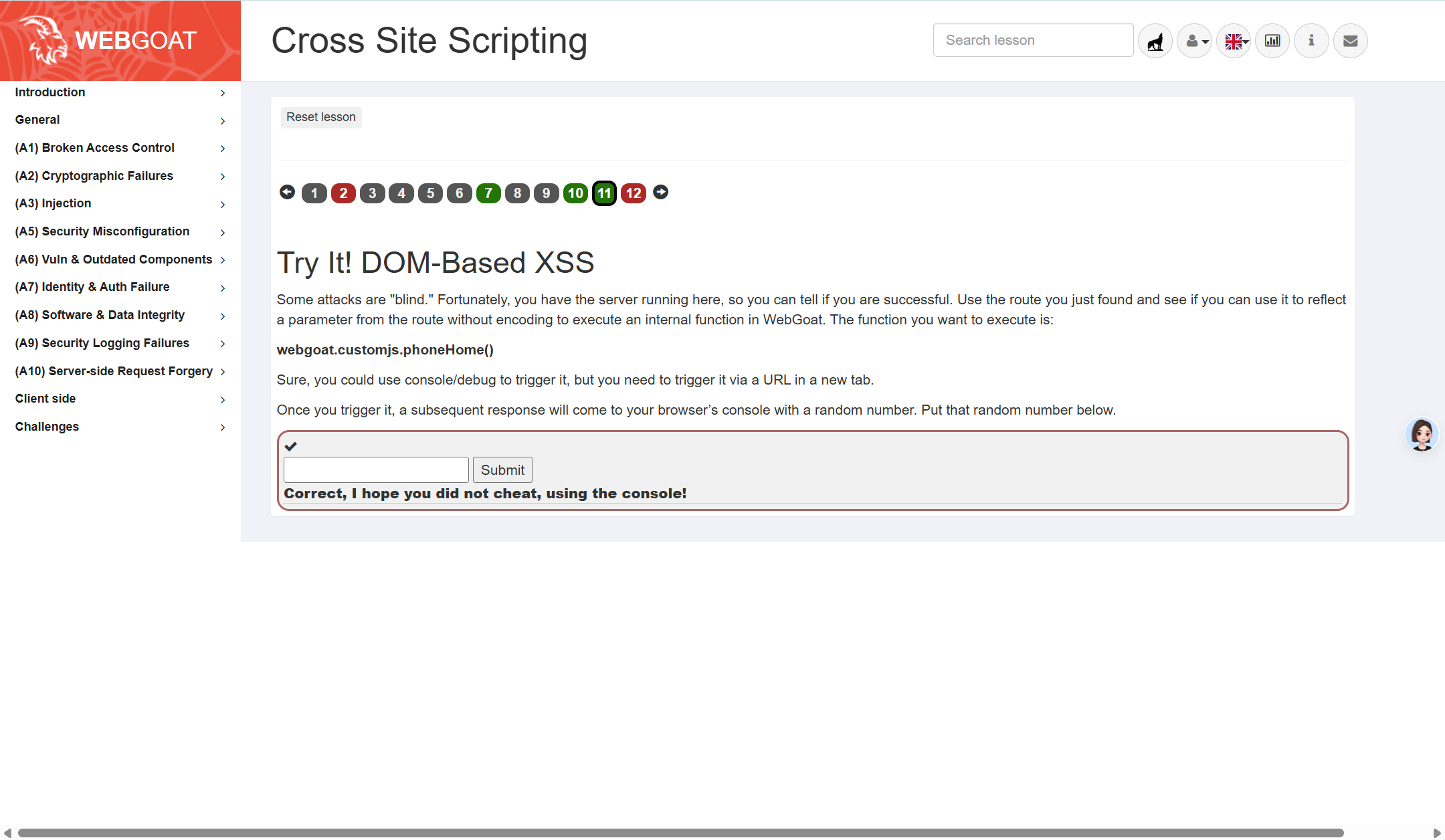
Task: Open the UK flag language selector
Action: [1234, 41]
